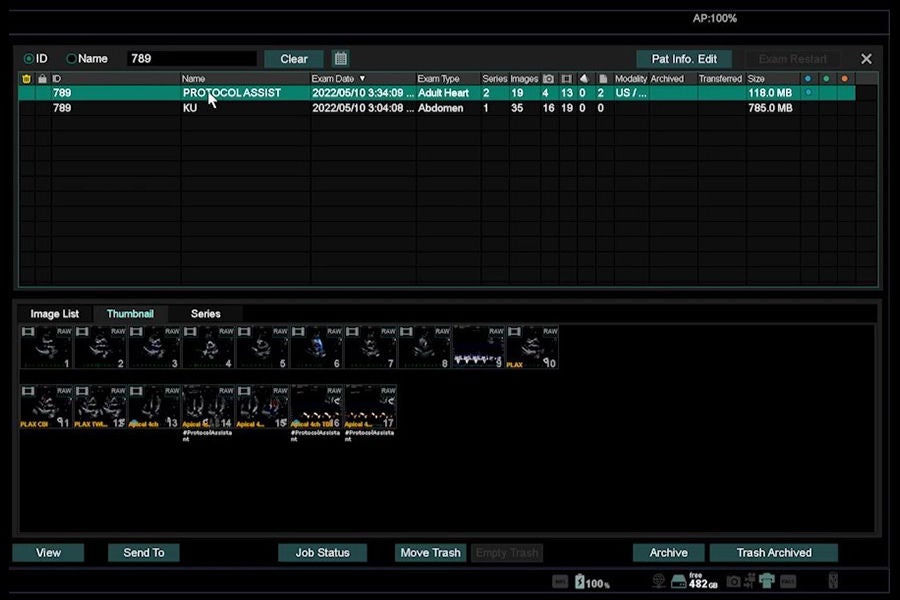Sort by Exam Date column arrow
The height and width of the screenshot is (600, 900).
[x=362, y=78]
